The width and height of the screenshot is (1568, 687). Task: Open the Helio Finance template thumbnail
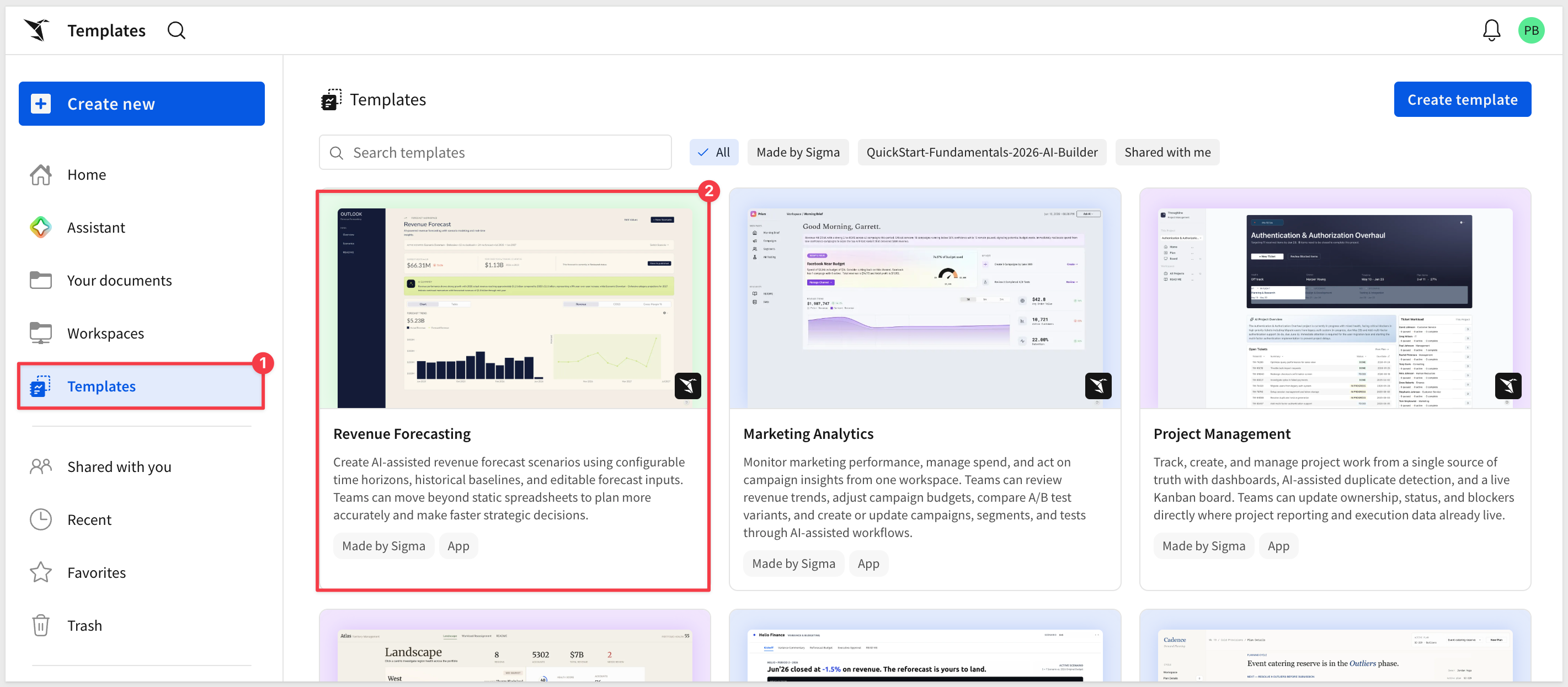(925, 646)
